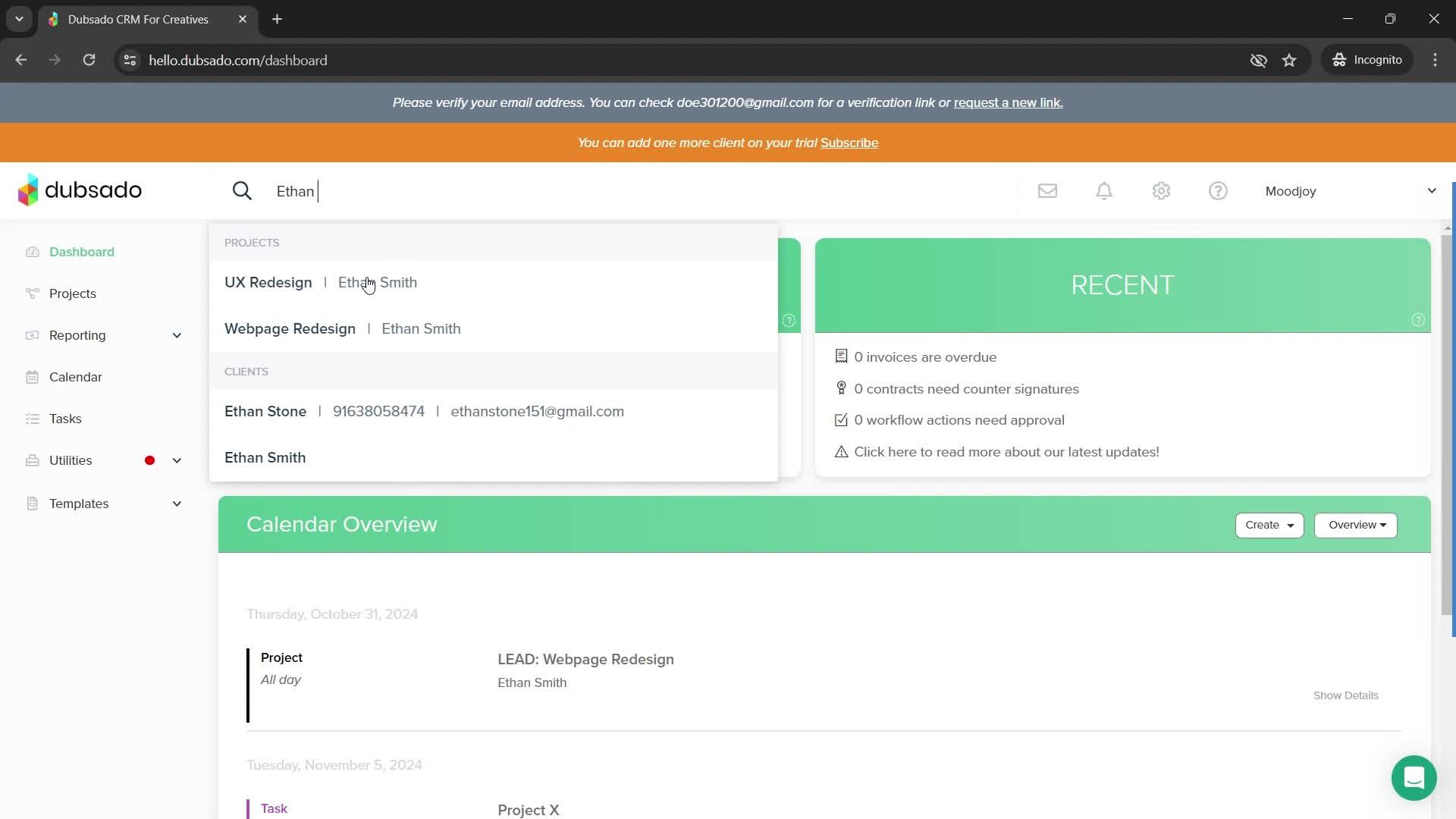Click the Incognito indicator
1456x819 pixels.
[1367, 60]
